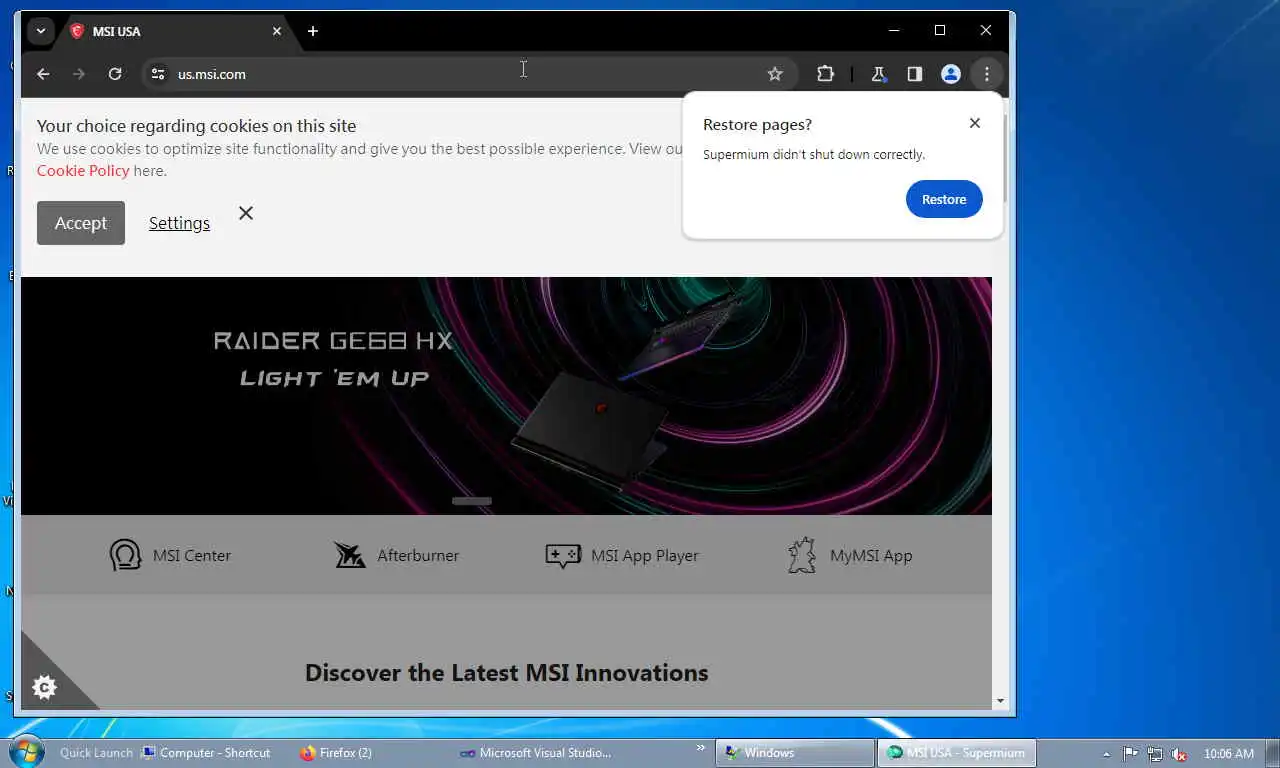This screenshot has width=1280, height=768.
Task: Open Microsoft Visual Studio taskbar item
Action: pyautogui.click(x=536, y=753)
